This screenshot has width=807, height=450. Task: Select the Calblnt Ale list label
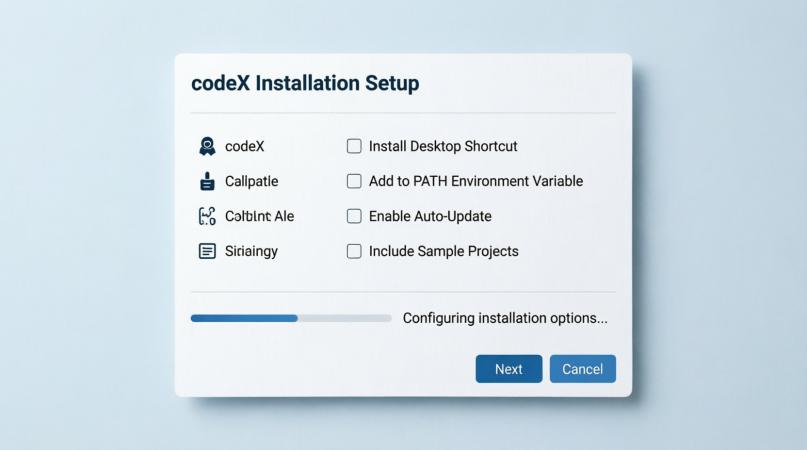point(259,216)
